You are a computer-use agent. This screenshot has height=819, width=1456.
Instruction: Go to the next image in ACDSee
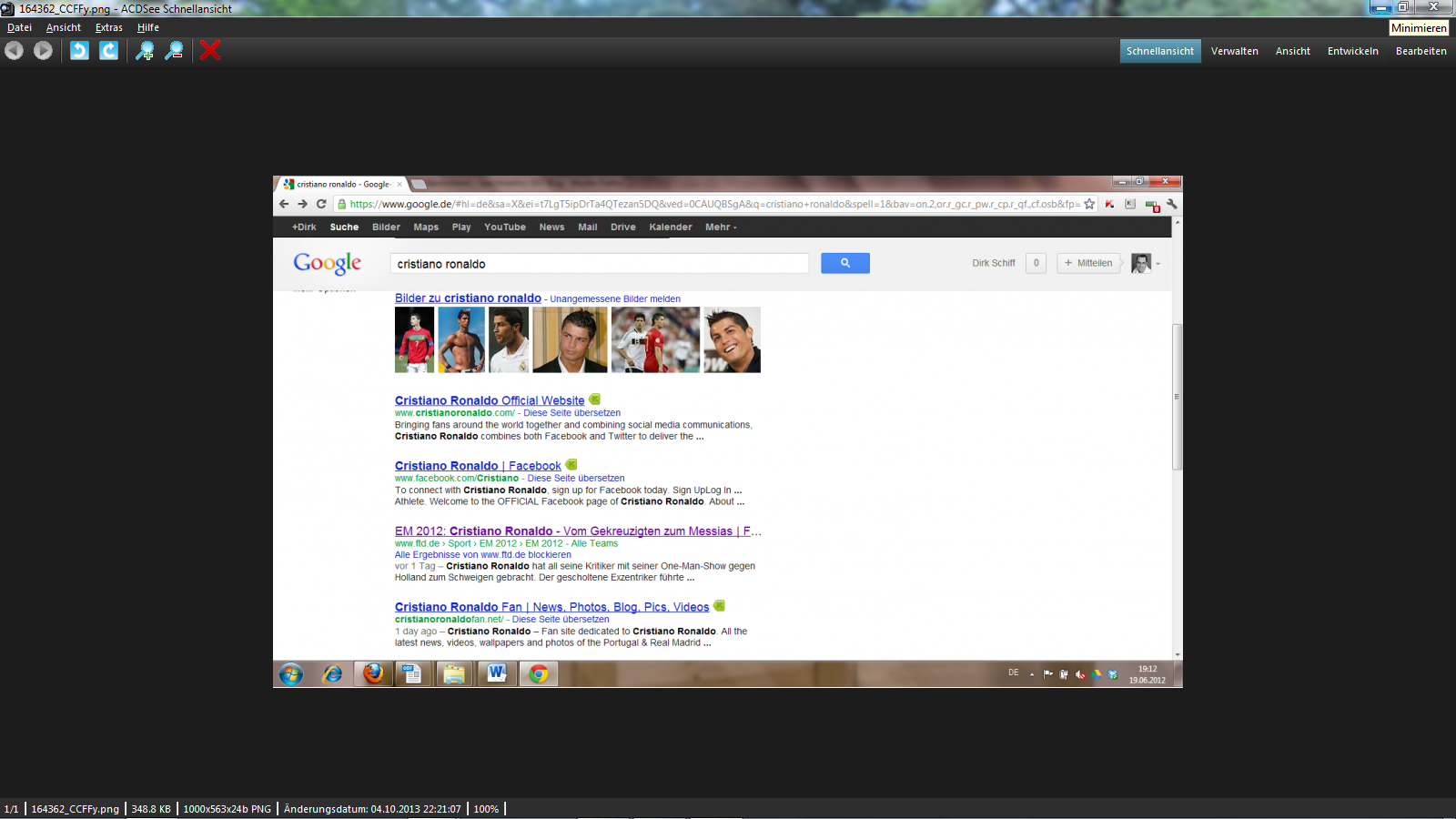(x=43, y=51)
